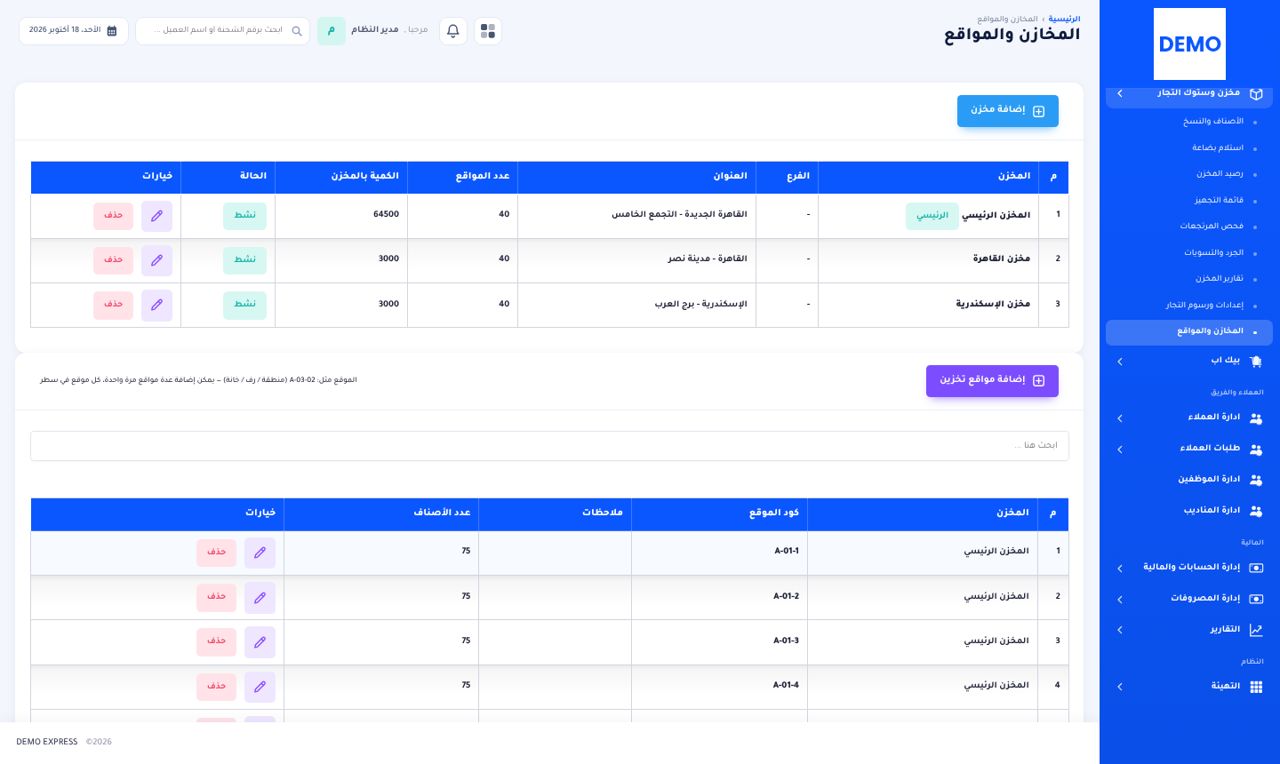Edit مخزن الإسكندرية with pencil icon
Viewport: 1280px width, 764px height.
coord(157,305)
